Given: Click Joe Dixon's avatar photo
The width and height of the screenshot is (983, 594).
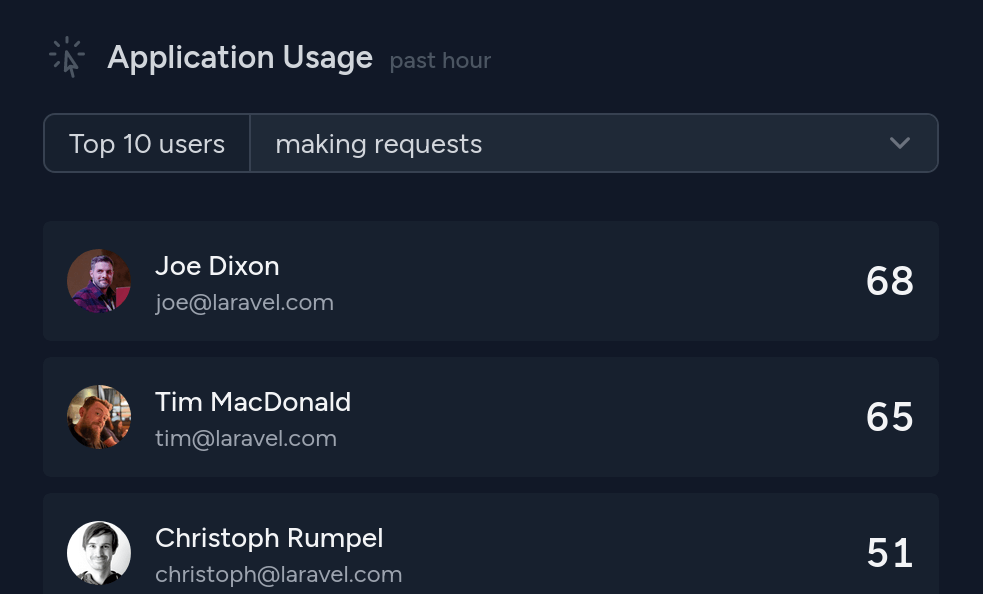Looking at the screenshot, I should [99, 281].
